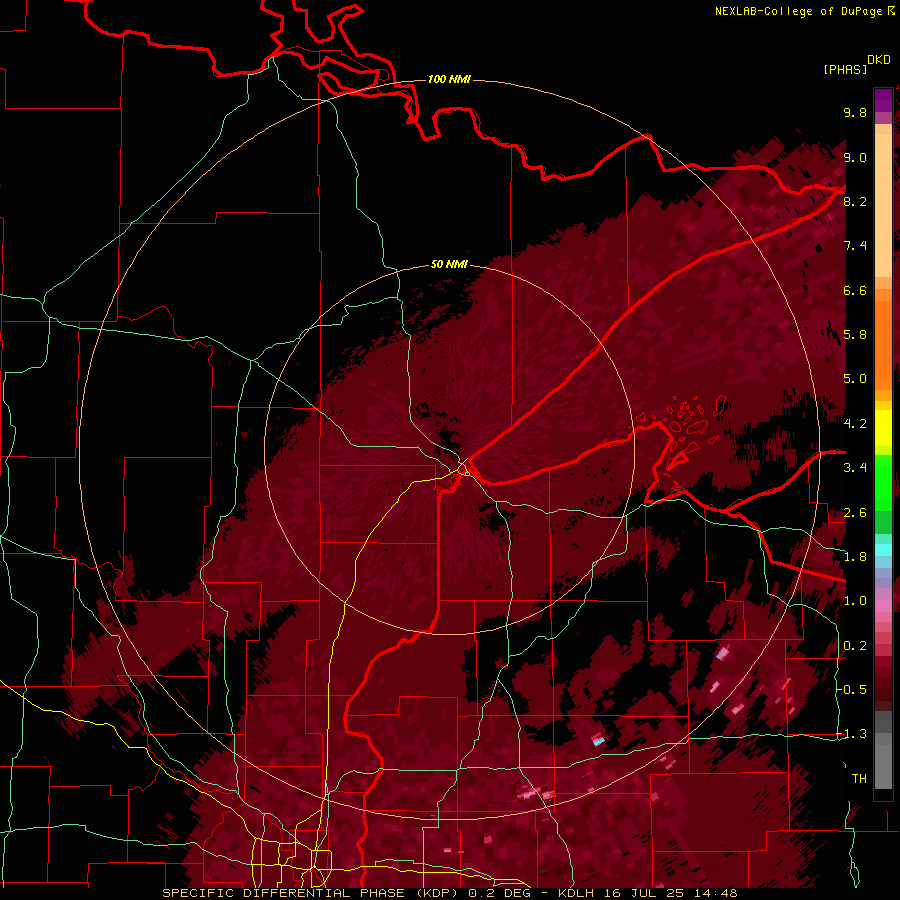
Task: Click the -1.3 scale value
Action: (852, 734)
